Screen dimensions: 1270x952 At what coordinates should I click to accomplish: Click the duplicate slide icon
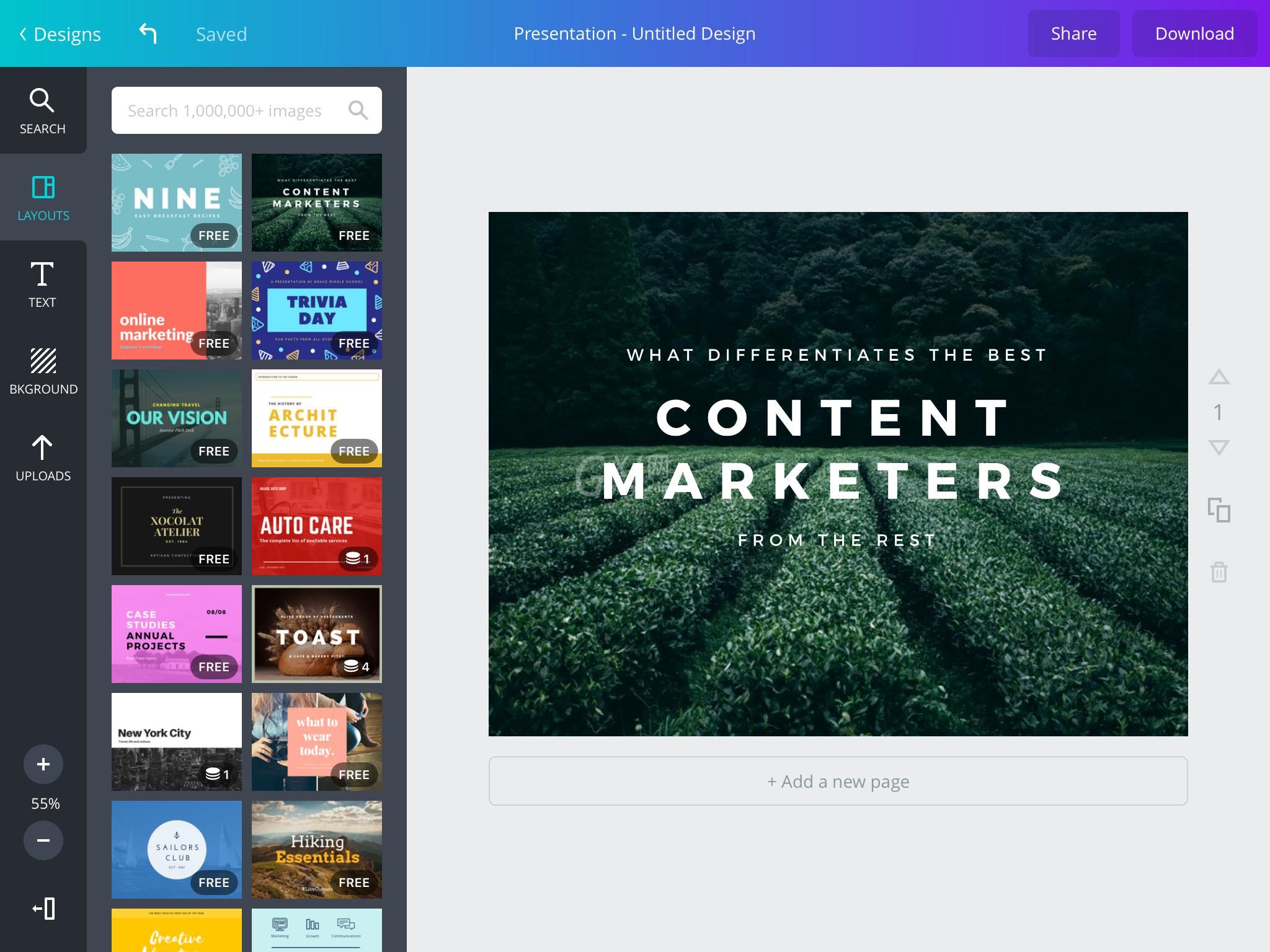(x=1219, y=510)
